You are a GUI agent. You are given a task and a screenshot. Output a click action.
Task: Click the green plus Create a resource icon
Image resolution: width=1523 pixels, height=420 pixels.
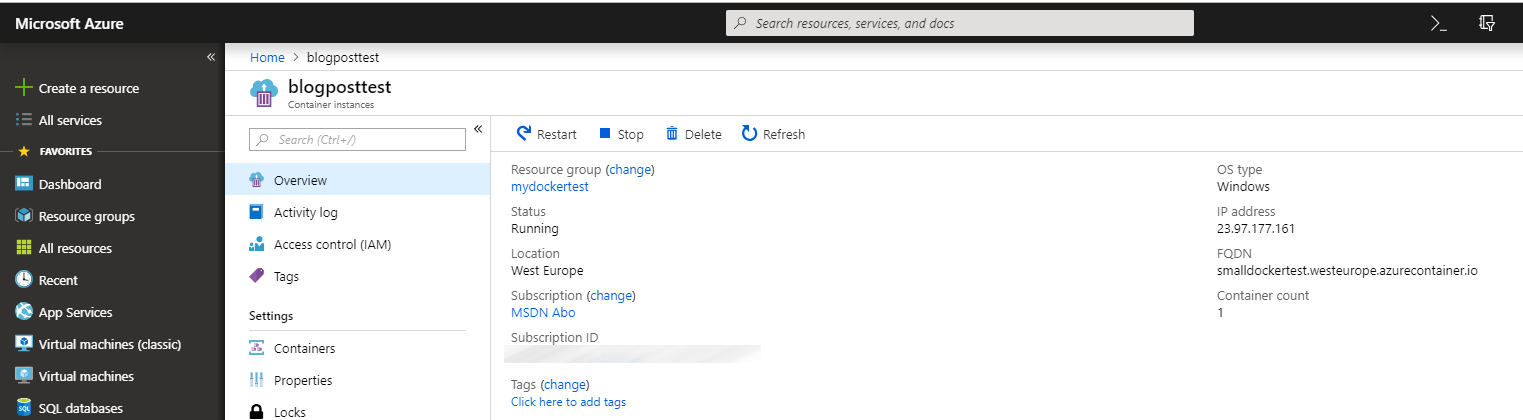point(24,88)
